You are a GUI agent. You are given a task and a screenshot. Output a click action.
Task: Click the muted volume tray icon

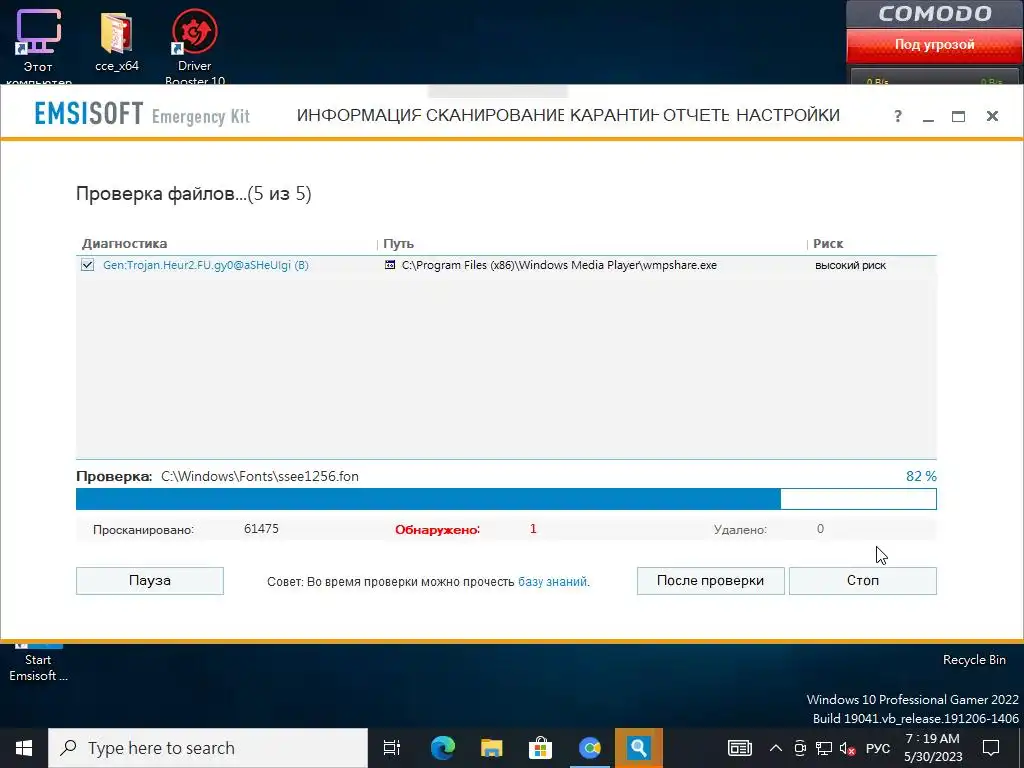coord(848,748)
